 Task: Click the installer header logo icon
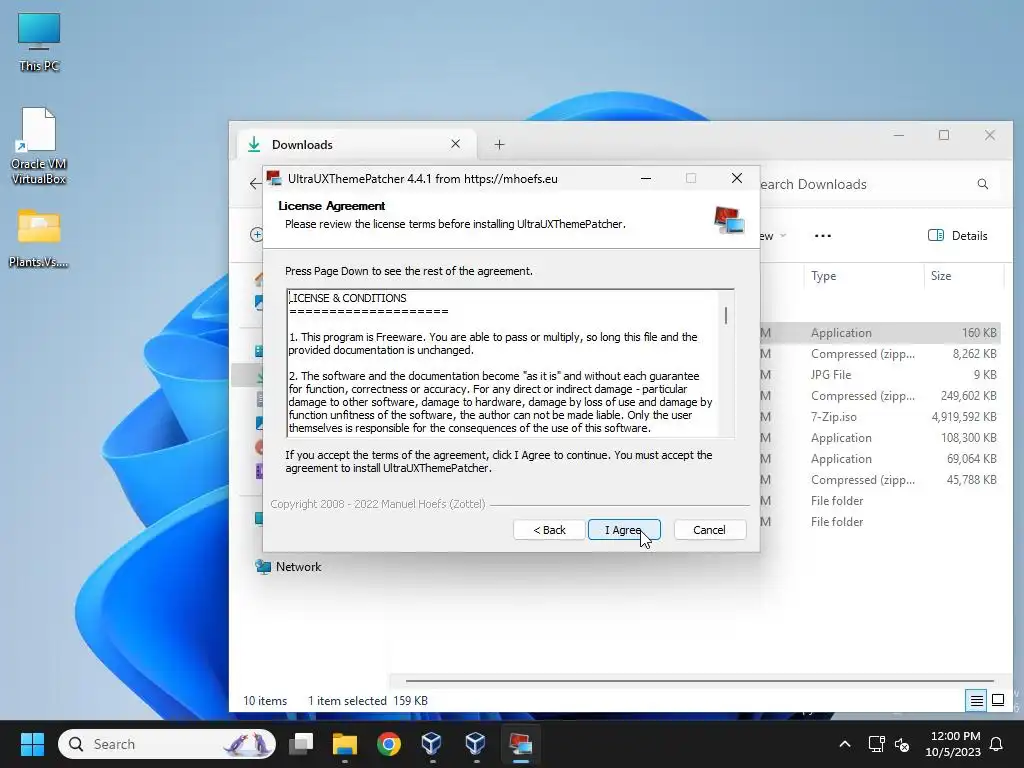pos(729,220)
